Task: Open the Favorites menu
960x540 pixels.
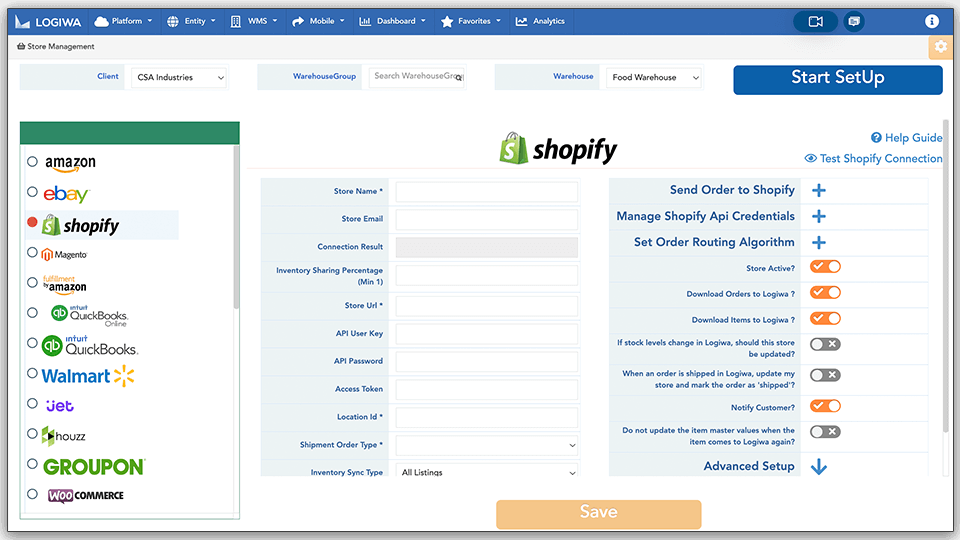Action: click(x=470, y=21)
